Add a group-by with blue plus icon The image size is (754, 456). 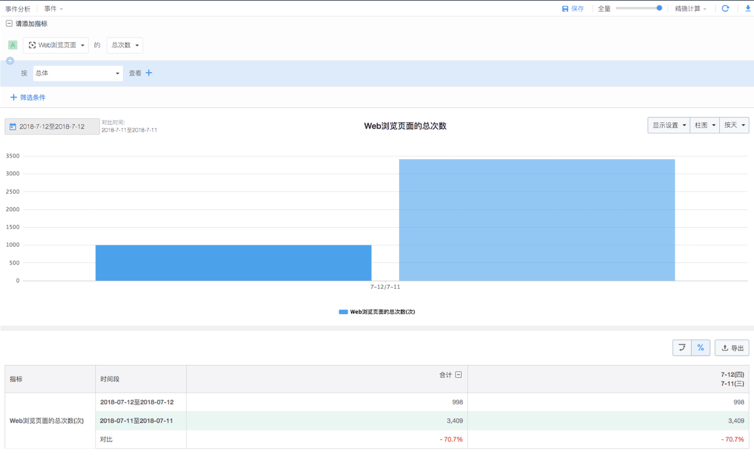point(149,73)
